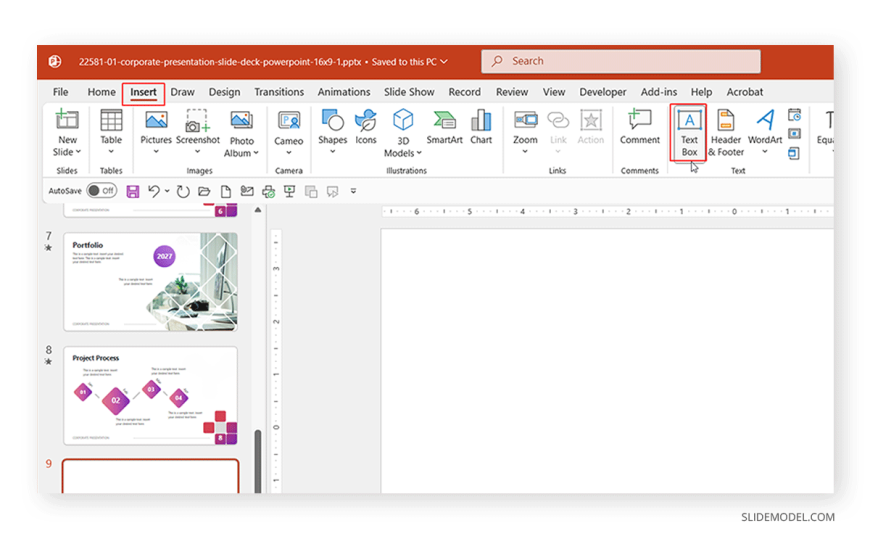Expand the 3D Models dropdown arrow
This screenshot has height=539, width=870.
point(419,153)
